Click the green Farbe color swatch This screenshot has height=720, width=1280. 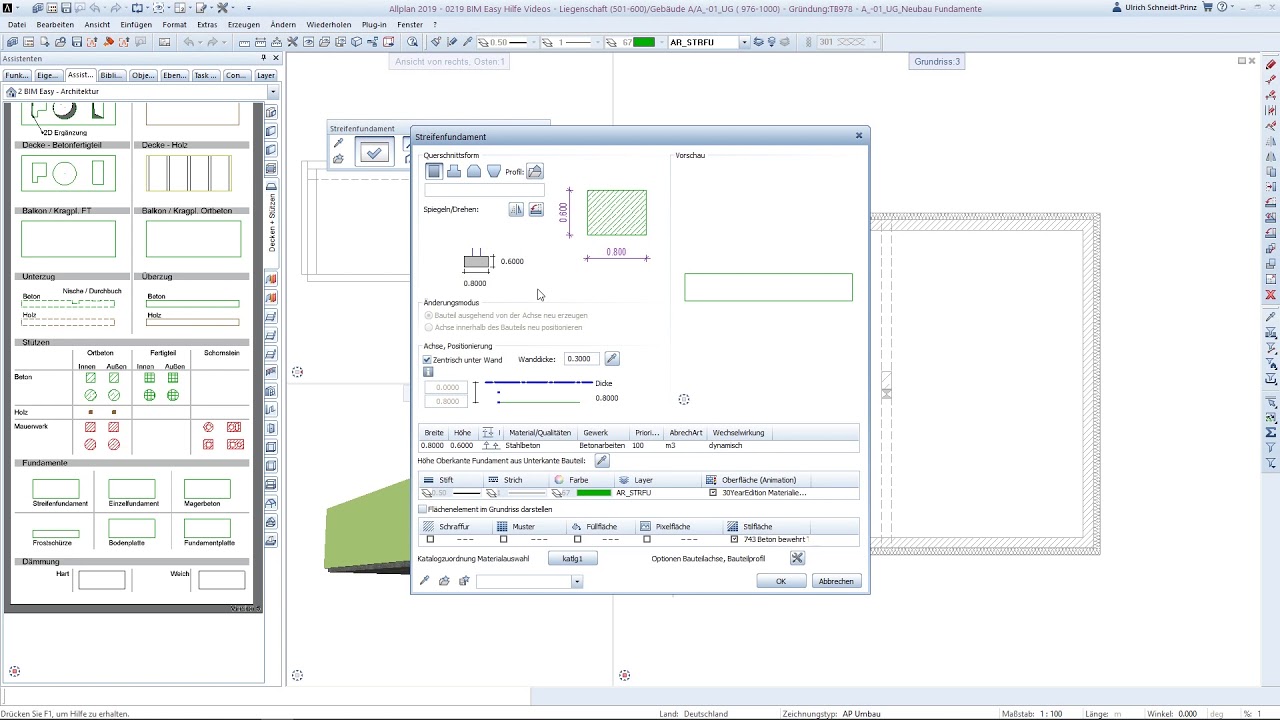[x=594, y=493]
